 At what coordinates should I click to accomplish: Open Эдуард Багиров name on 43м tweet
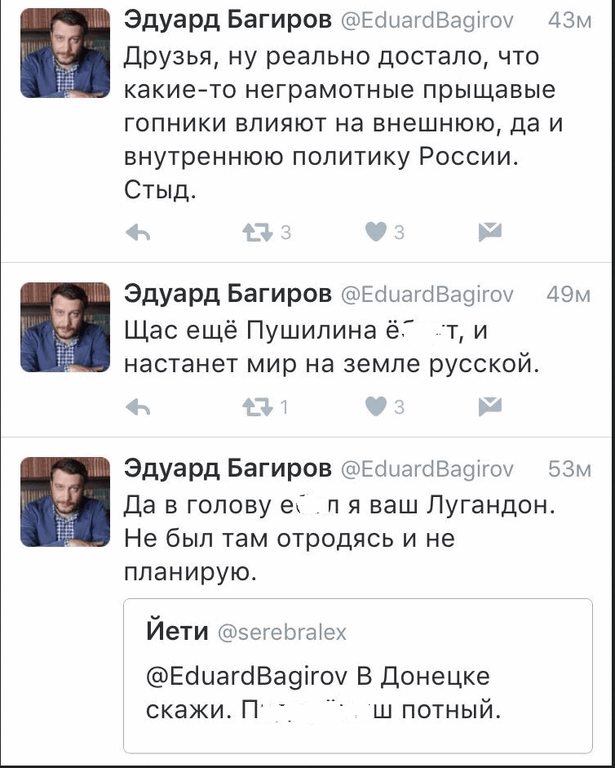click(228, 21)
